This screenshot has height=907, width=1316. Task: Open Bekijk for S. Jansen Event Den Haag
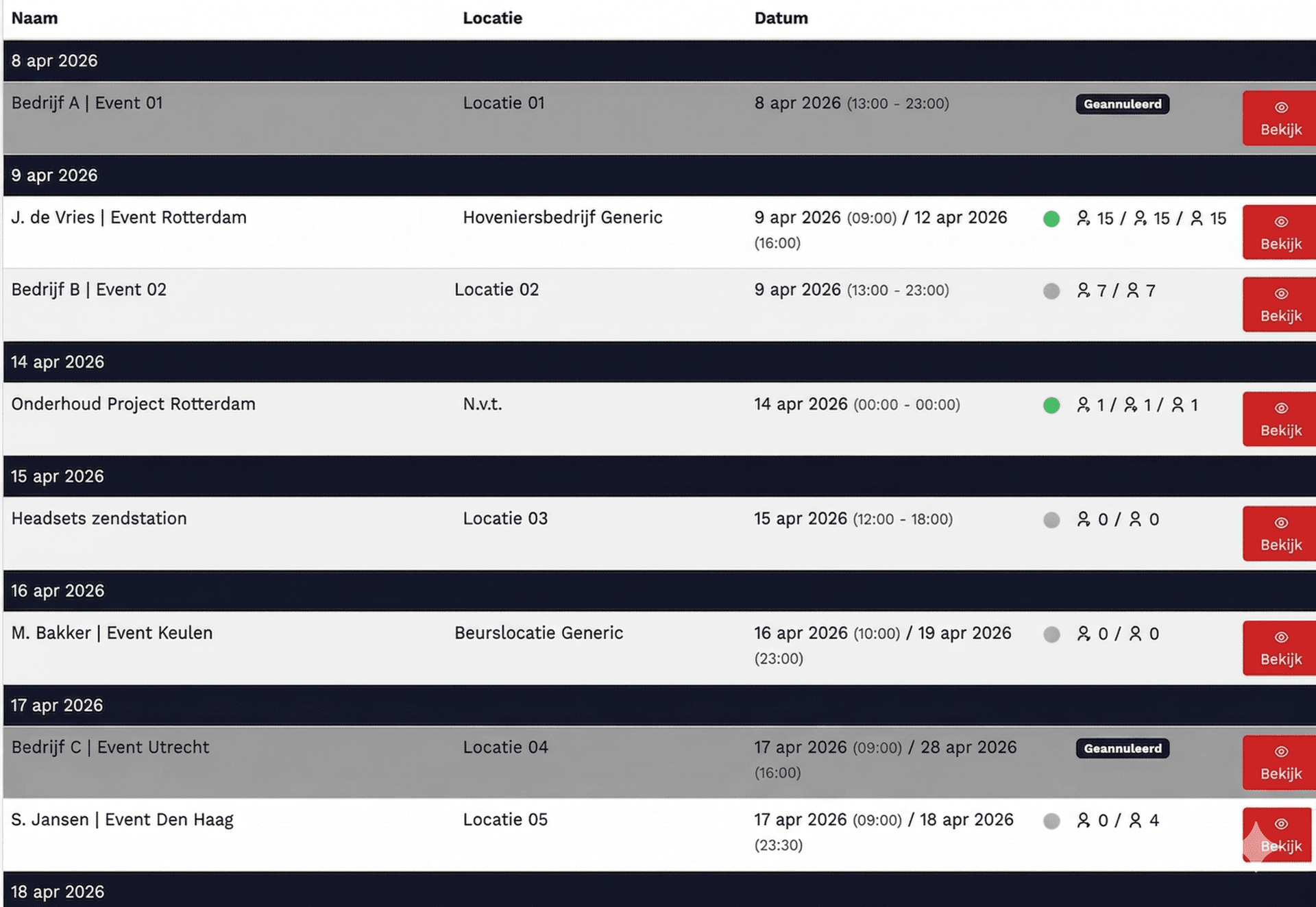[1279, 835]
